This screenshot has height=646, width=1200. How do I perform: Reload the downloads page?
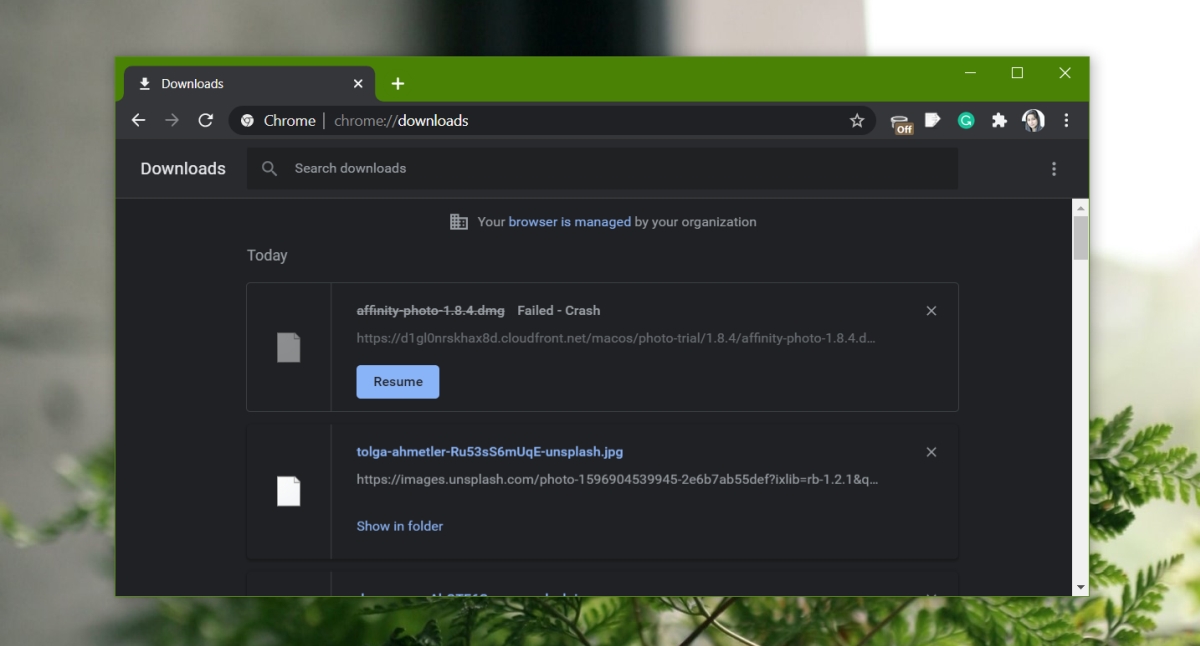click(x=206, y=120)
